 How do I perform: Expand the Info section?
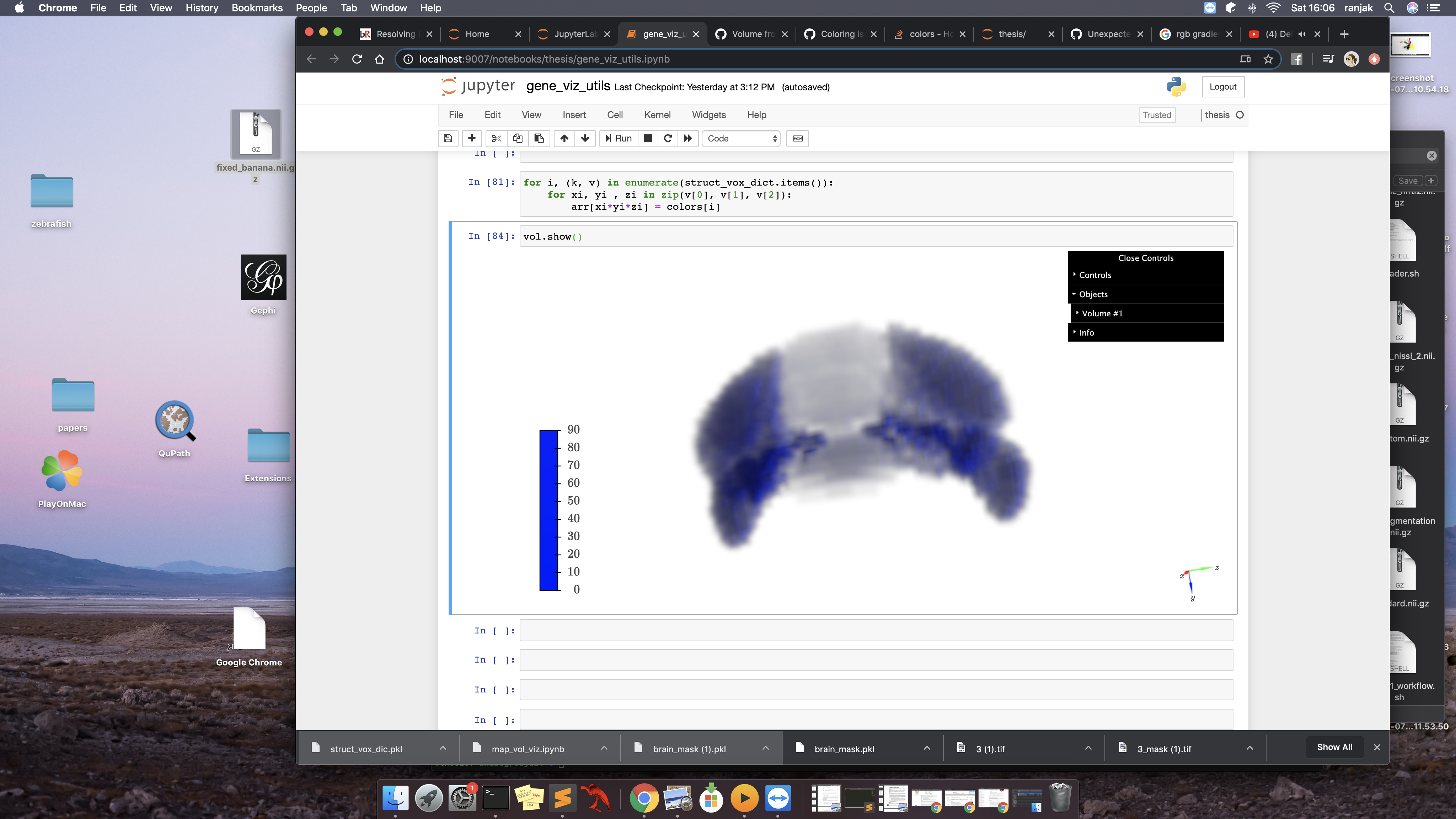pos(1146,332)
